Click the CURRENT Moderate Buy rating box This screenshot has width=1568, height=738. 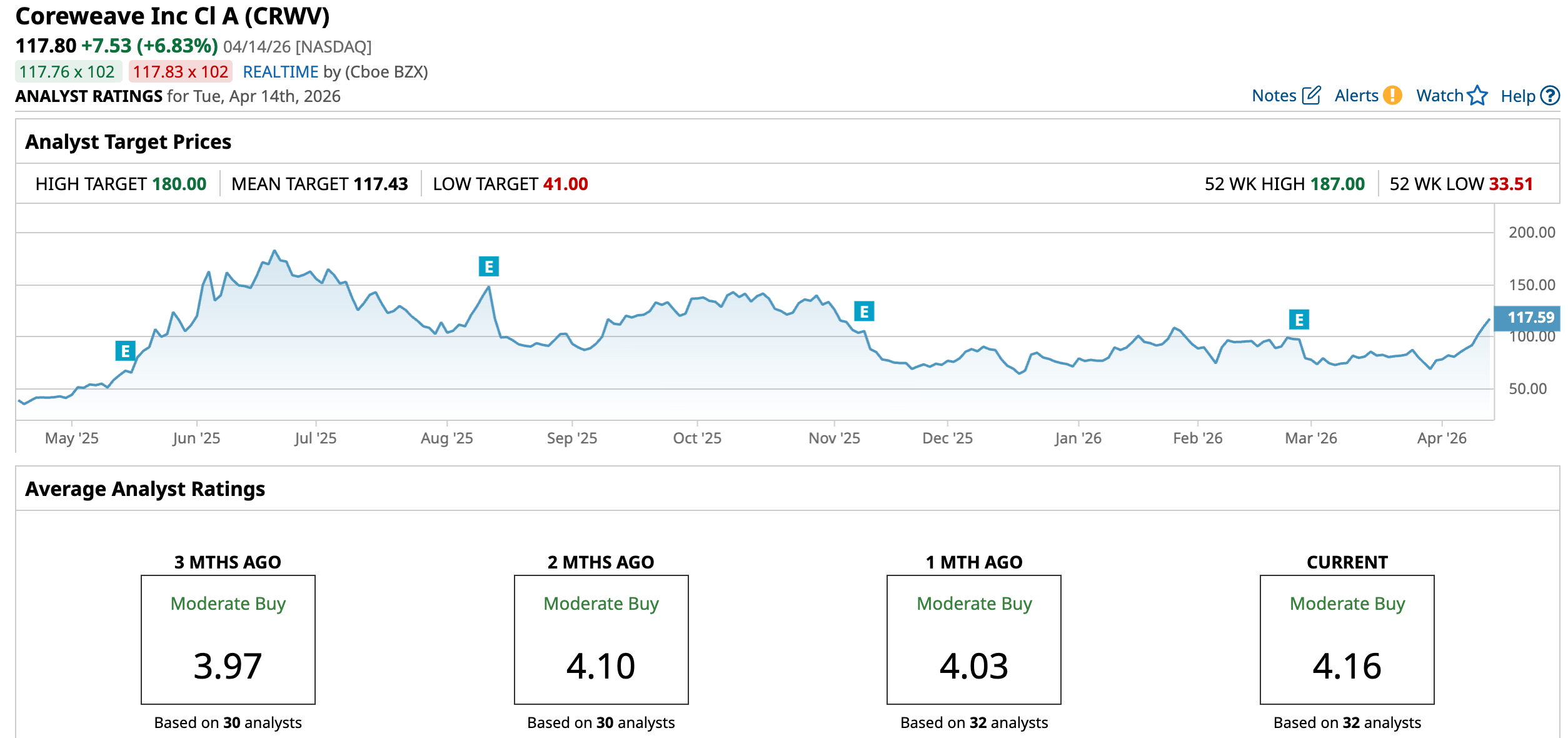point(1347,639)
